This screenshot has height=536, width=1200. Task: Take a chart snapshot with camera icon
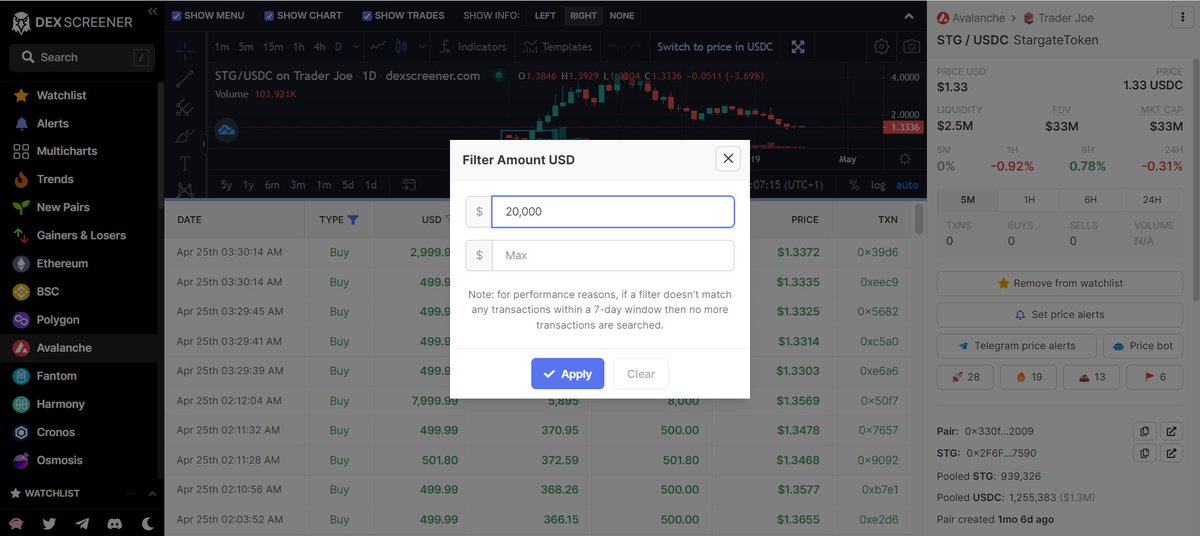[911, 46]
